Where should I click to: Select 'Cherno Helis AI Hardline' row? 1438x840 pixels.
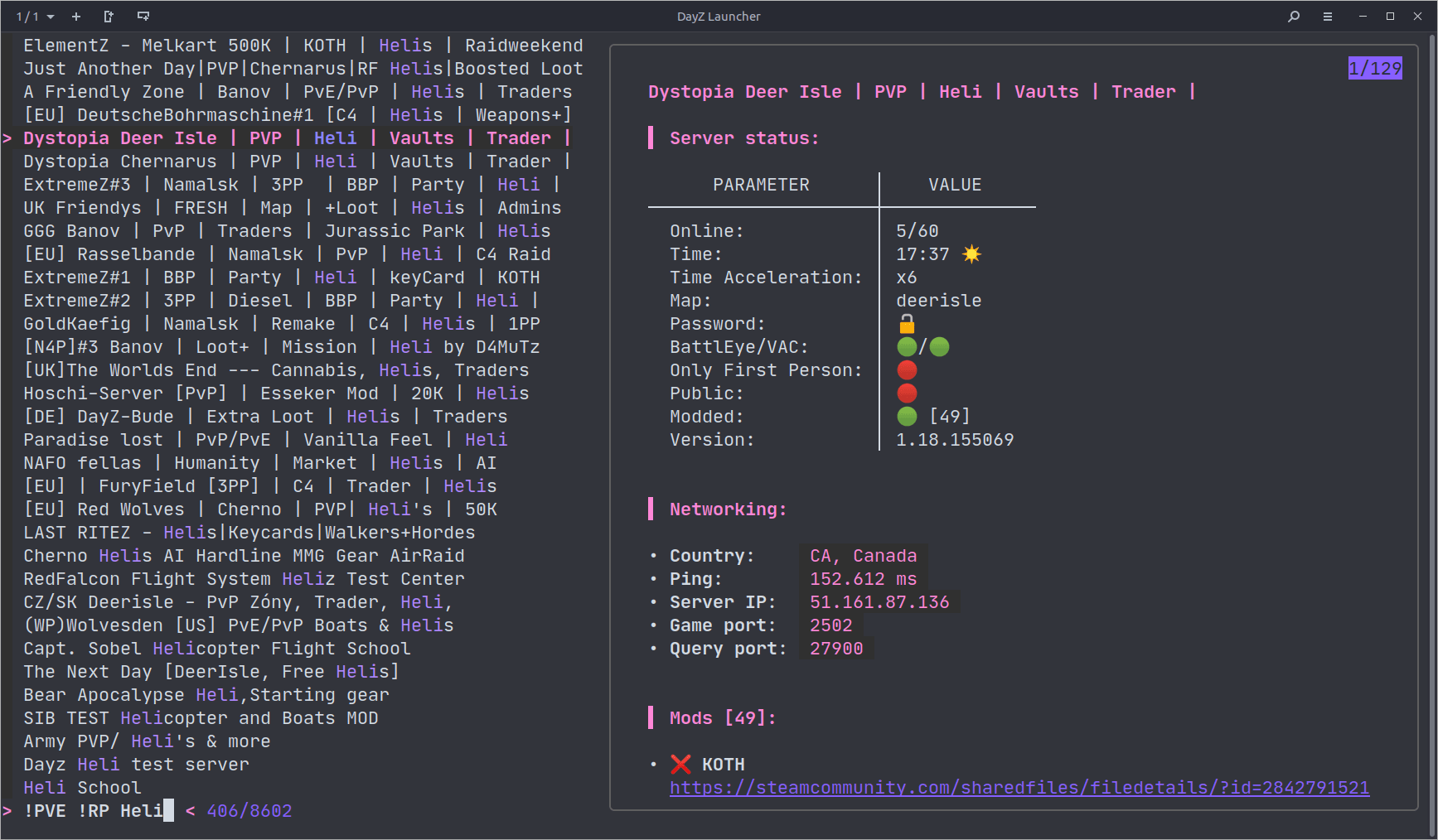click(244, 556)
